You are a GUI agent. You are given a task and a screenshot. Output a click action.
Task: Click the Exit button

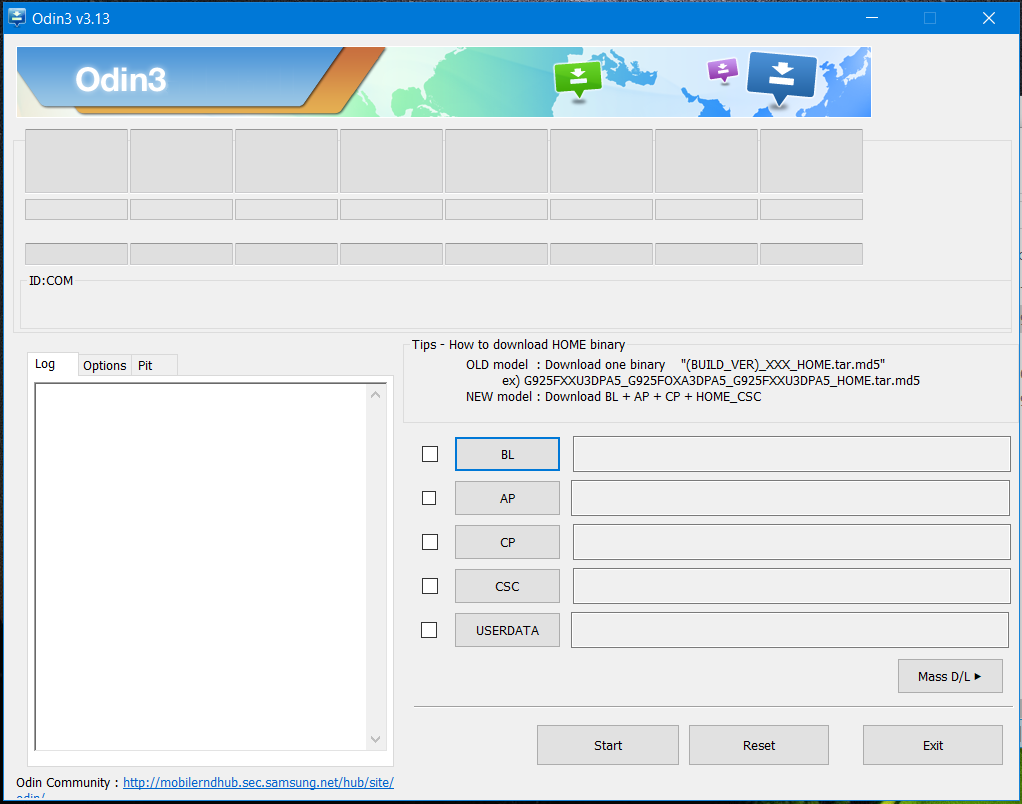(x=932, y=745)
